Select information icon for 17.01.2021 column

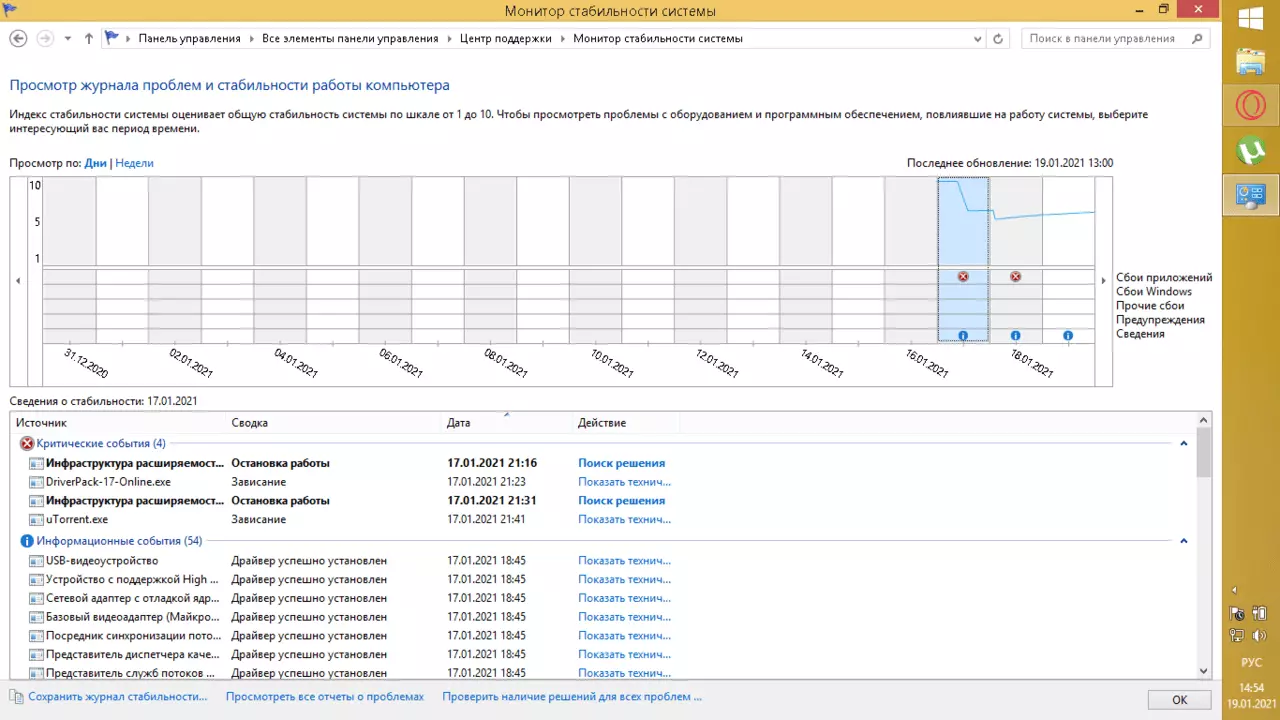pos(963,336)
